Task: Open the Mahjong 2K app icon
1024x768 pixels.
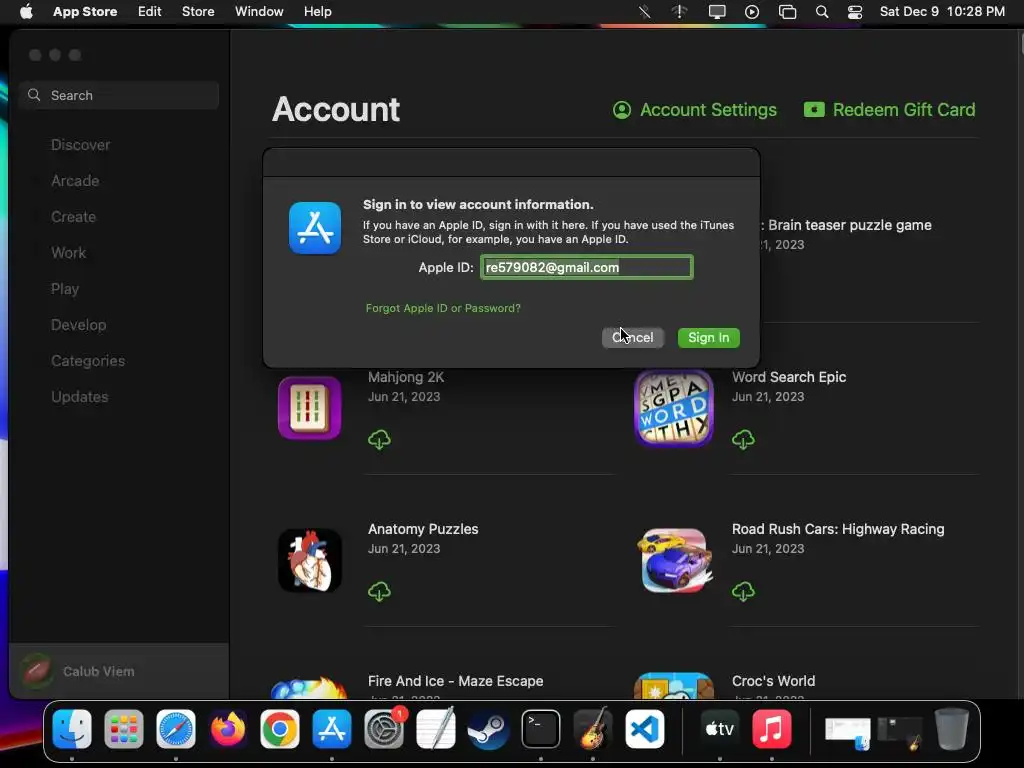Action: coord(310,408)
